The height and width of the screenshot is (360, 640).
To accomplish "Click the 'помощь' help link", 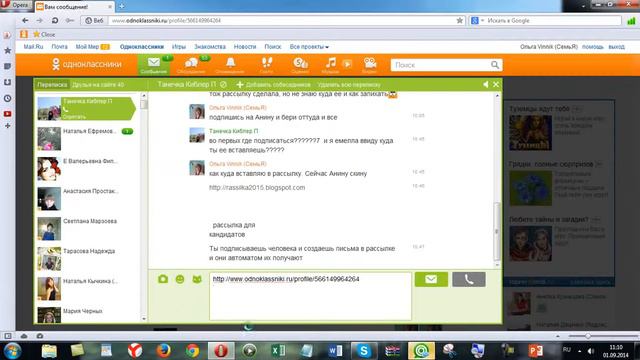I will [593, 47].
